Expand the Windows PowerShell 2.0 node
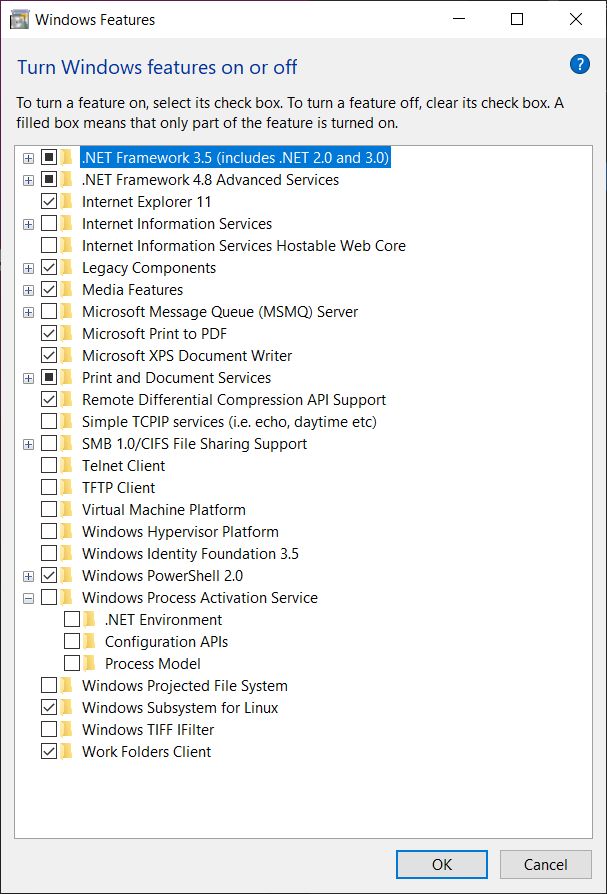Viewport: 607px width, 894px height. (x=28, y=577)
